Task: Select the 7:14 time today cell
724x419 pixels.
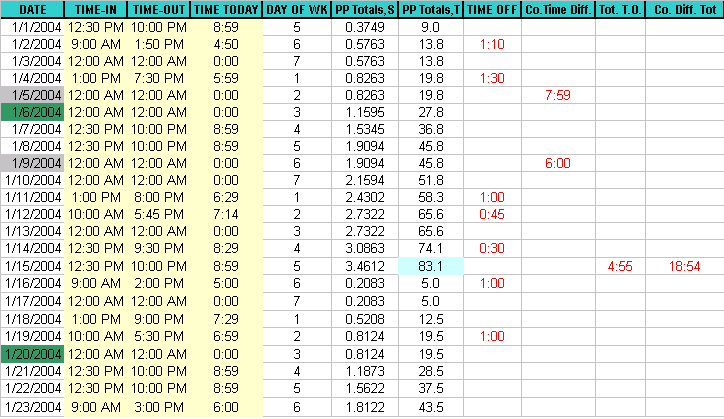Action: coord(226,214)
